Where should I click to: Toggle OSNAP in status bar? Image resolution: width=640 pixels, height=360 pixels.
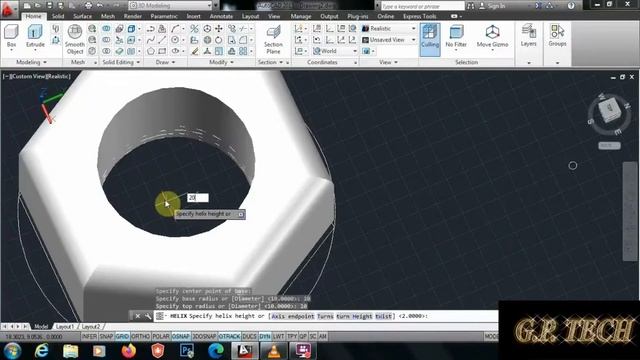[181, 336]
